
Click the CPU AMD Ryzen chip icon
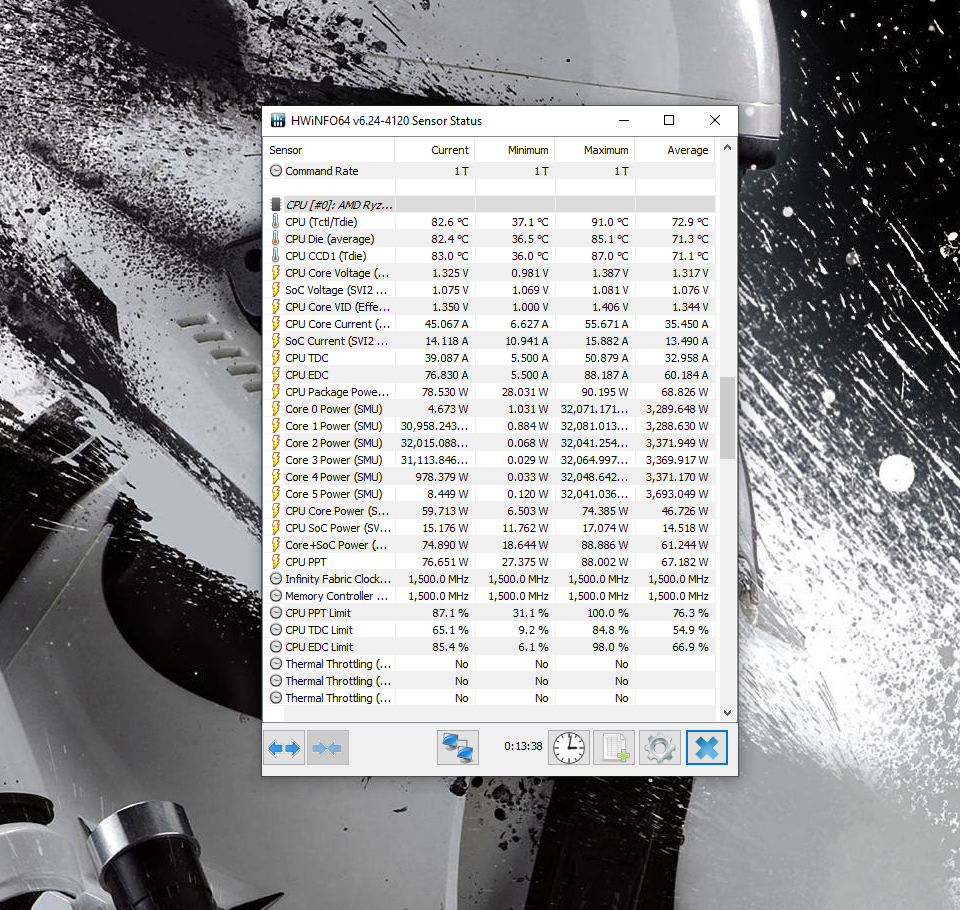(276, 205)
